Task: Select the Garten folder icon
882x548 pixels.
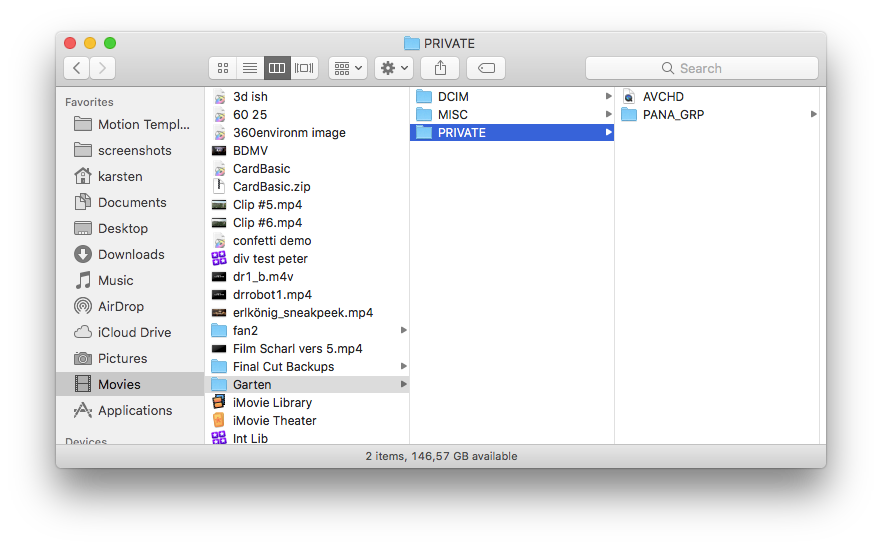Action: point(219,384)
